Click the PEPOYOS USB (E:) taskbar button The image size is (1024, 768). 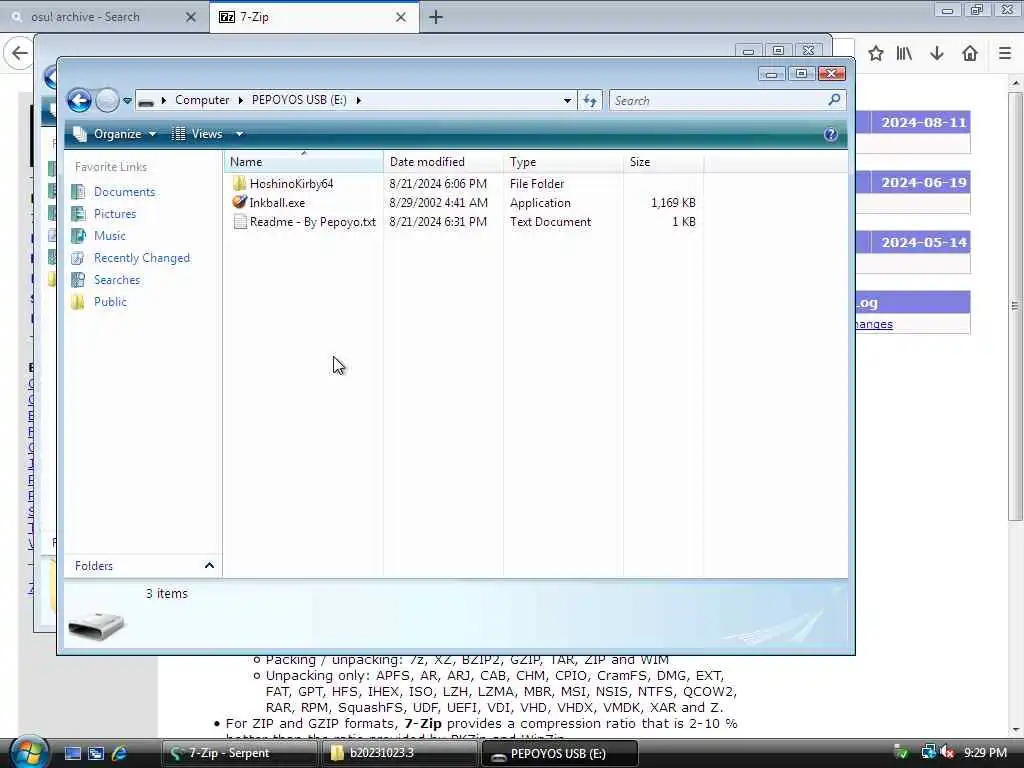click(x=560, y=754)
